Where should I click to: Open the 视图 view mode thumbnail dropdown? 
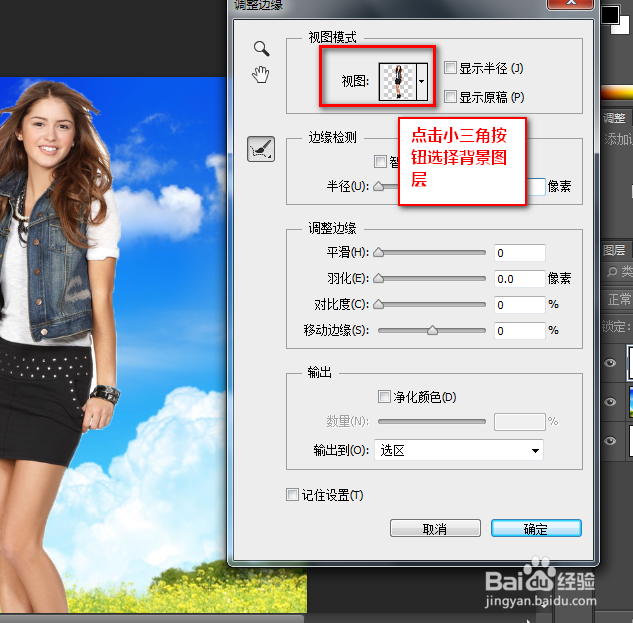click(x=422, y=82)
